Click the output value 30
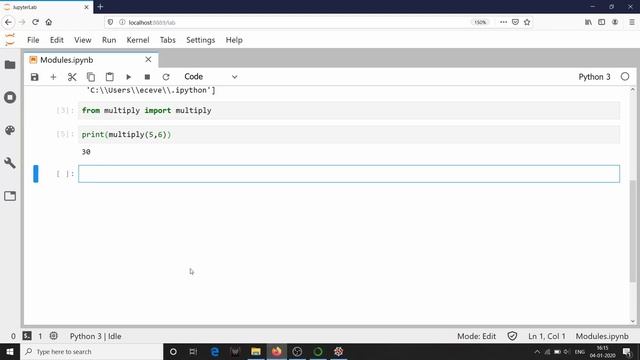The width and height of the screenshot is (640, 360). [x=86, y=152]
